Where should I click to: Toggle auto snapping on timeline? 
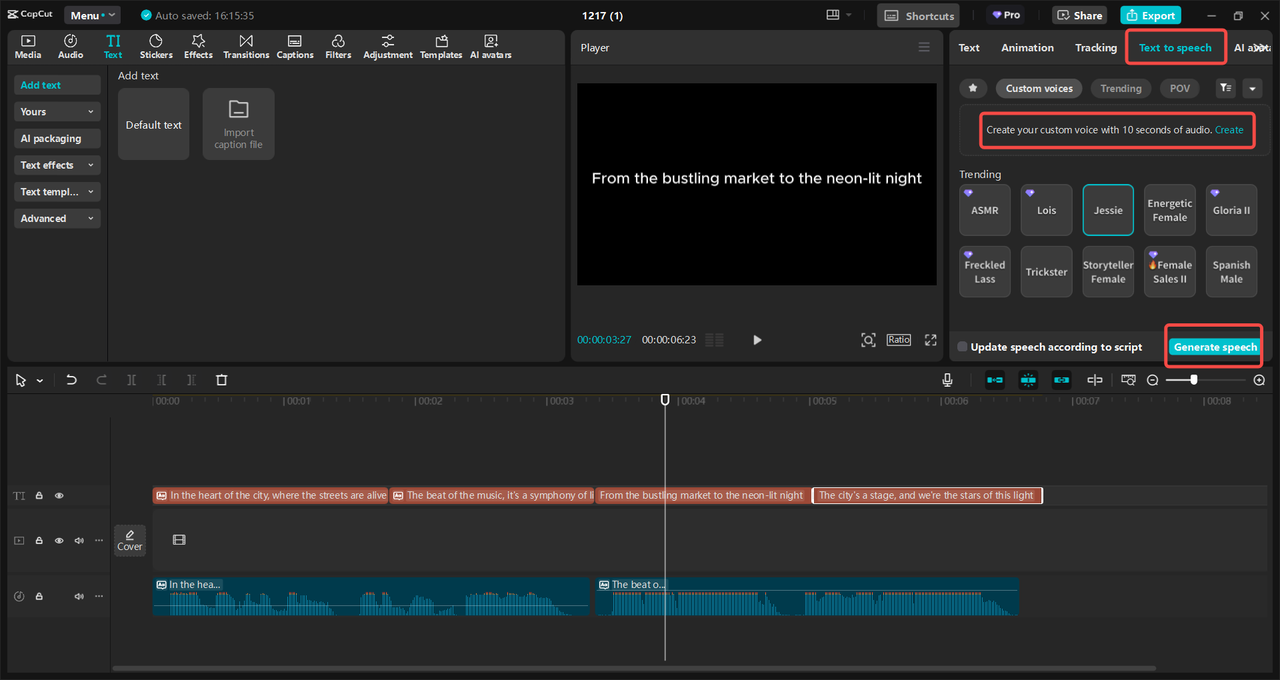(1028, 380)
